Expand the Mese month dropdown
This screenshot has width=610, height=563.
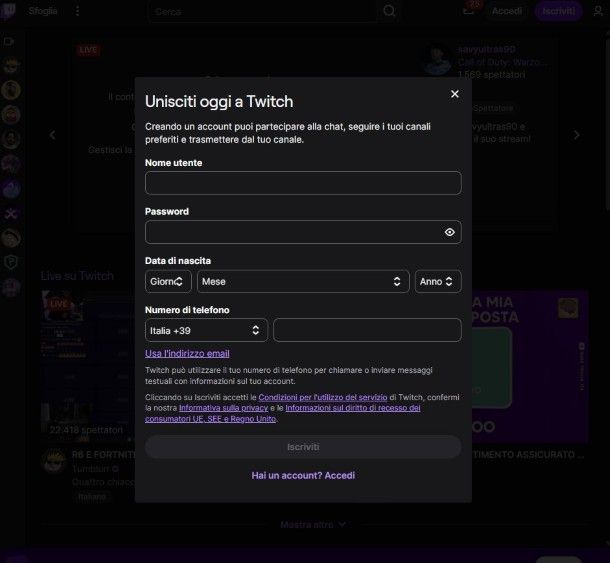303,282
